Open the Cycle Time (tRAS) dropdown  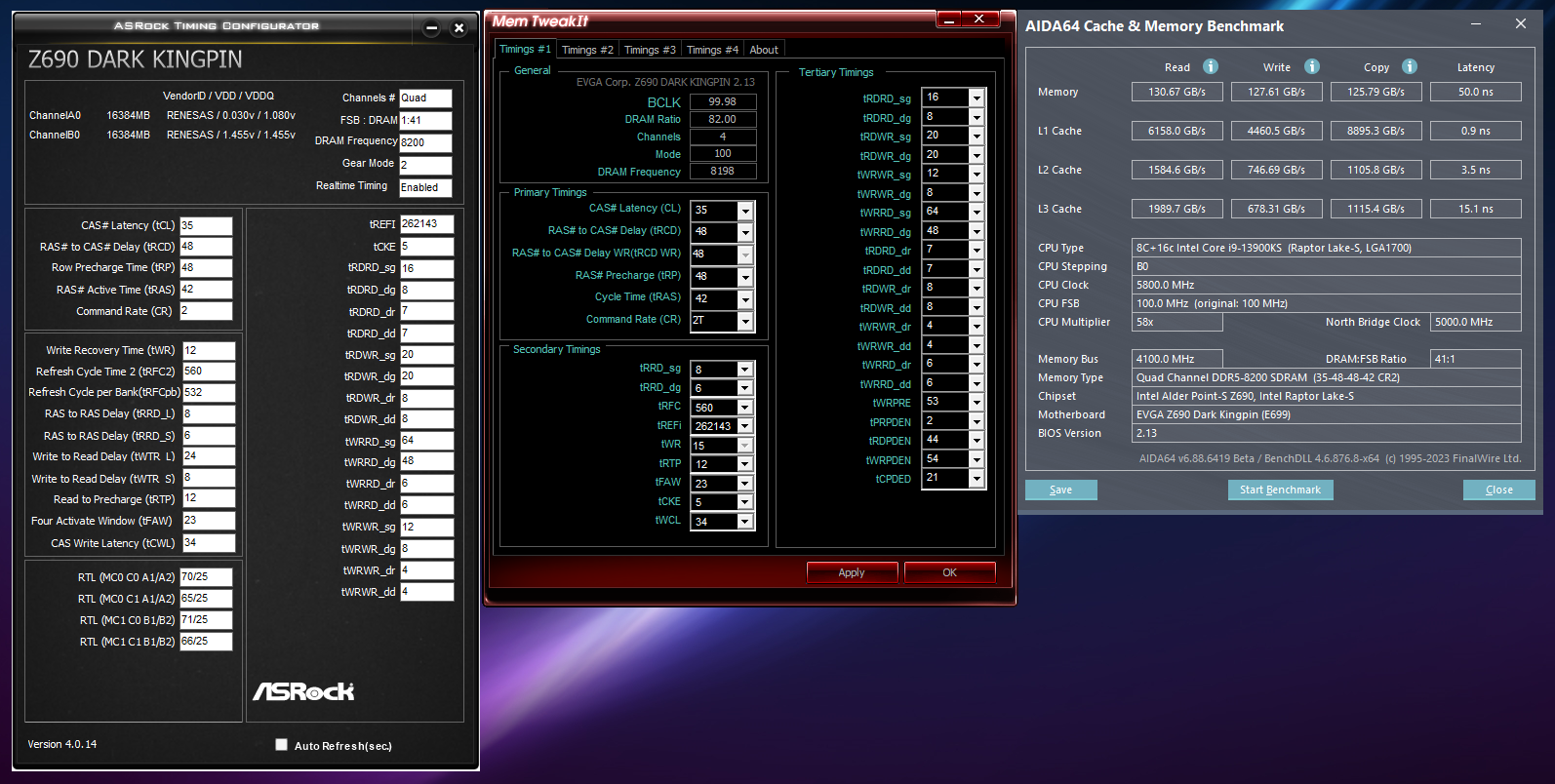[x=745, y=299]
